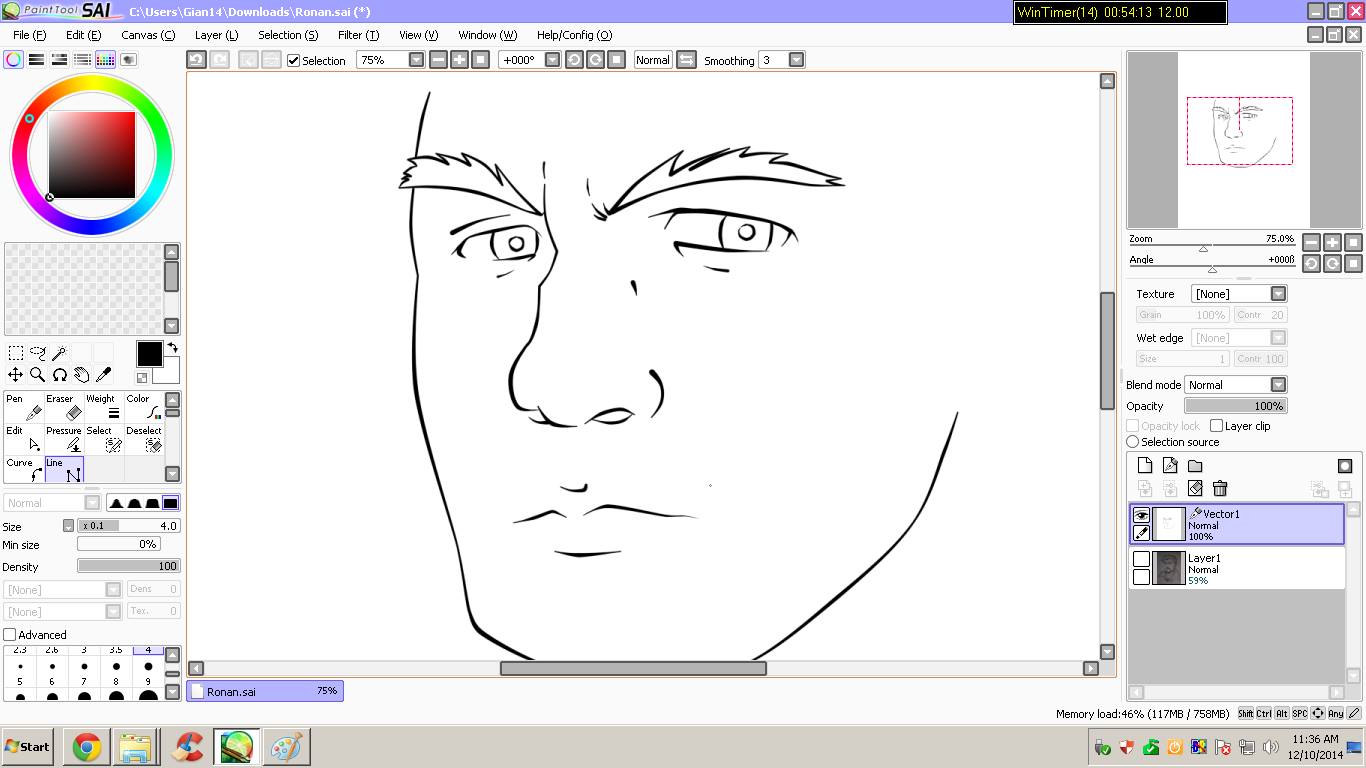Open the Texture dropdown
1366x768 pixels.
click(1278, 294)
